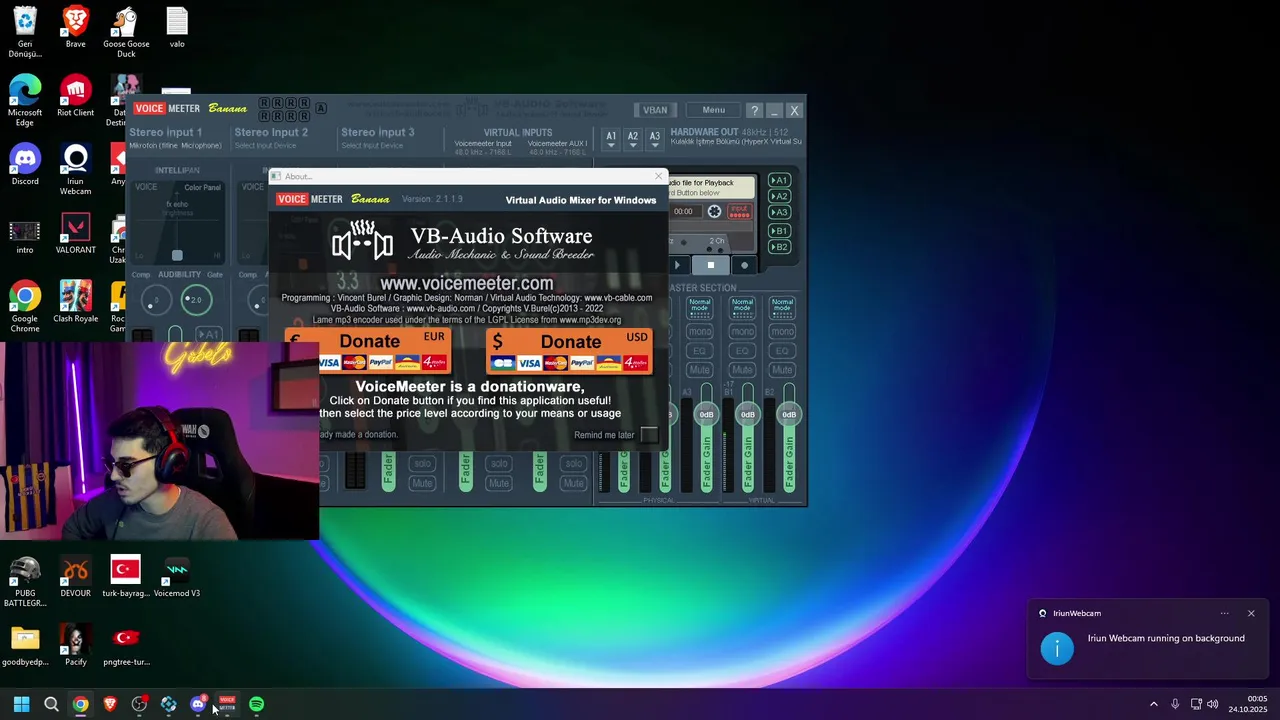Click B1 bus Fader Gain knob
The height and width of the screenshot is (720, 1280).
747,414
